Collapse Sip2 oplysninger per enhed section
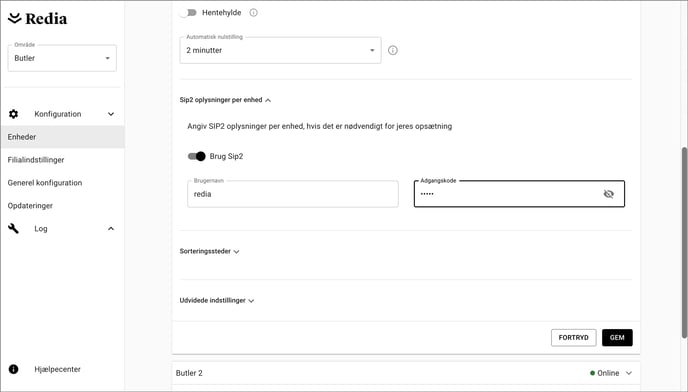 pyautogui.click(x=225, y=100)
